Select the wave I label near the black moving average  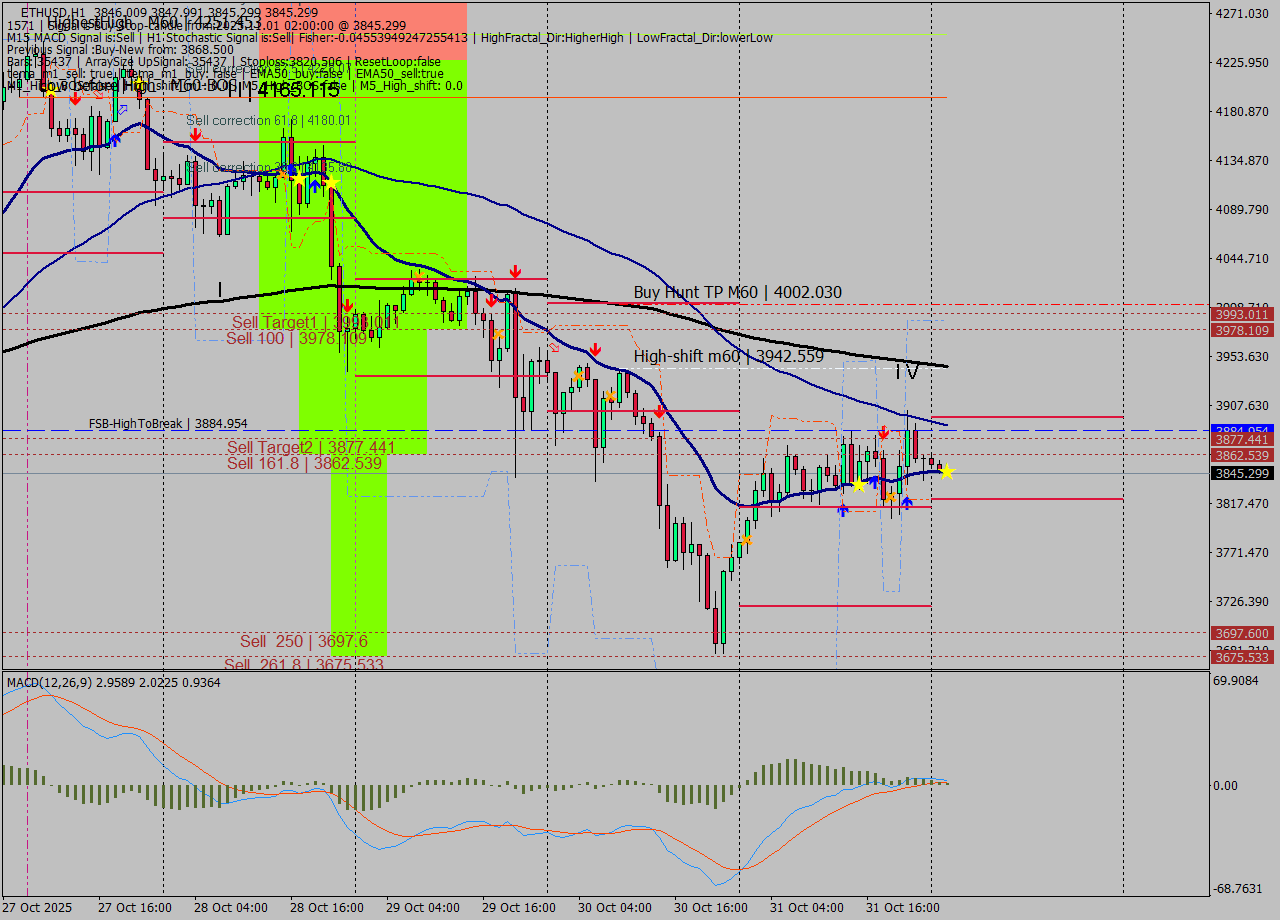click(x=220, y=290)
